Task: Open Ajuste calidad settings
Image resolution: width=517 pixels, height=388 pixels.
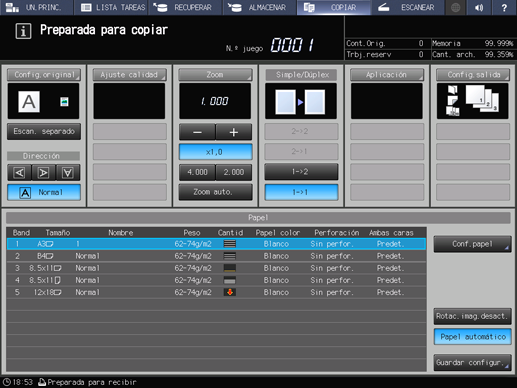Action: (129, 75)
